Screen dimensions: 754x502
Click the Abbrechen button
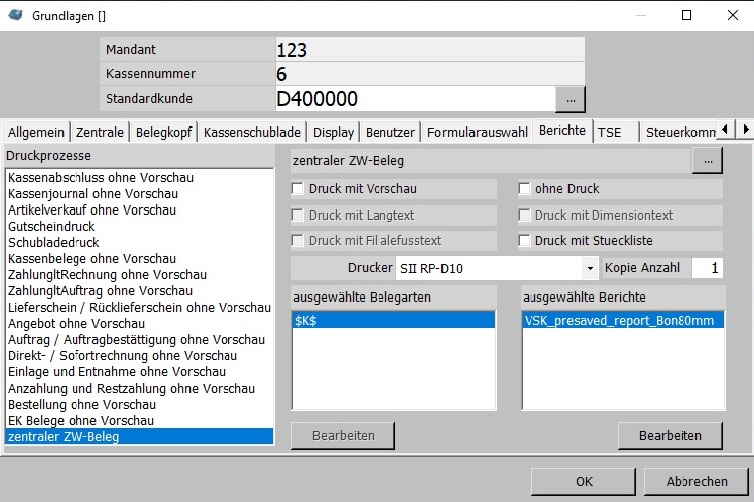[x=697, y=481]
